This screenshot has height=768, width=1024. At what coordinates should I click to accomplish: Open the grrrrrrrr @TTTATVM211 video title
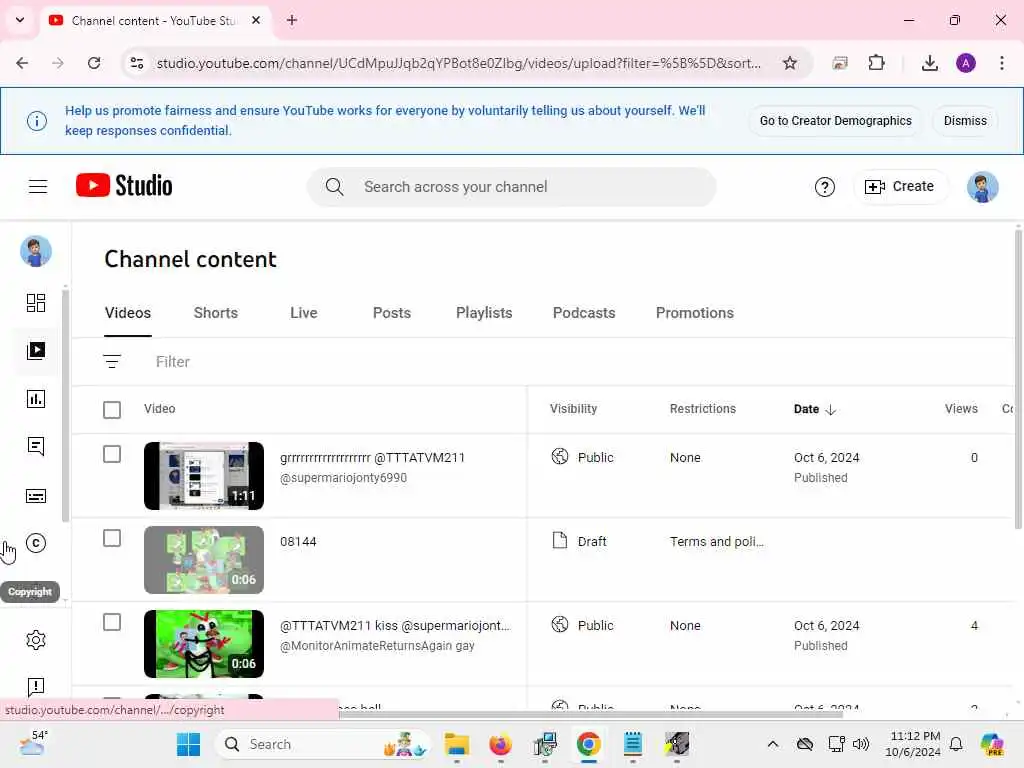372,458
